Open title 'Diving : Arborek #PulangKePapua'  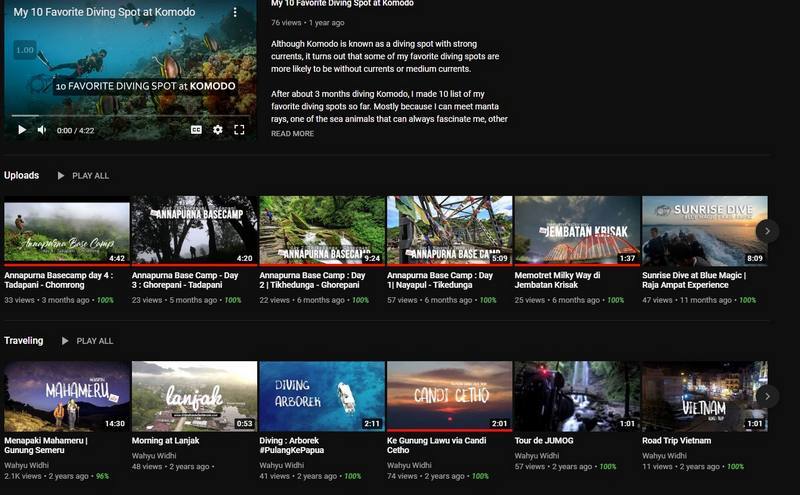pos(291,446)
